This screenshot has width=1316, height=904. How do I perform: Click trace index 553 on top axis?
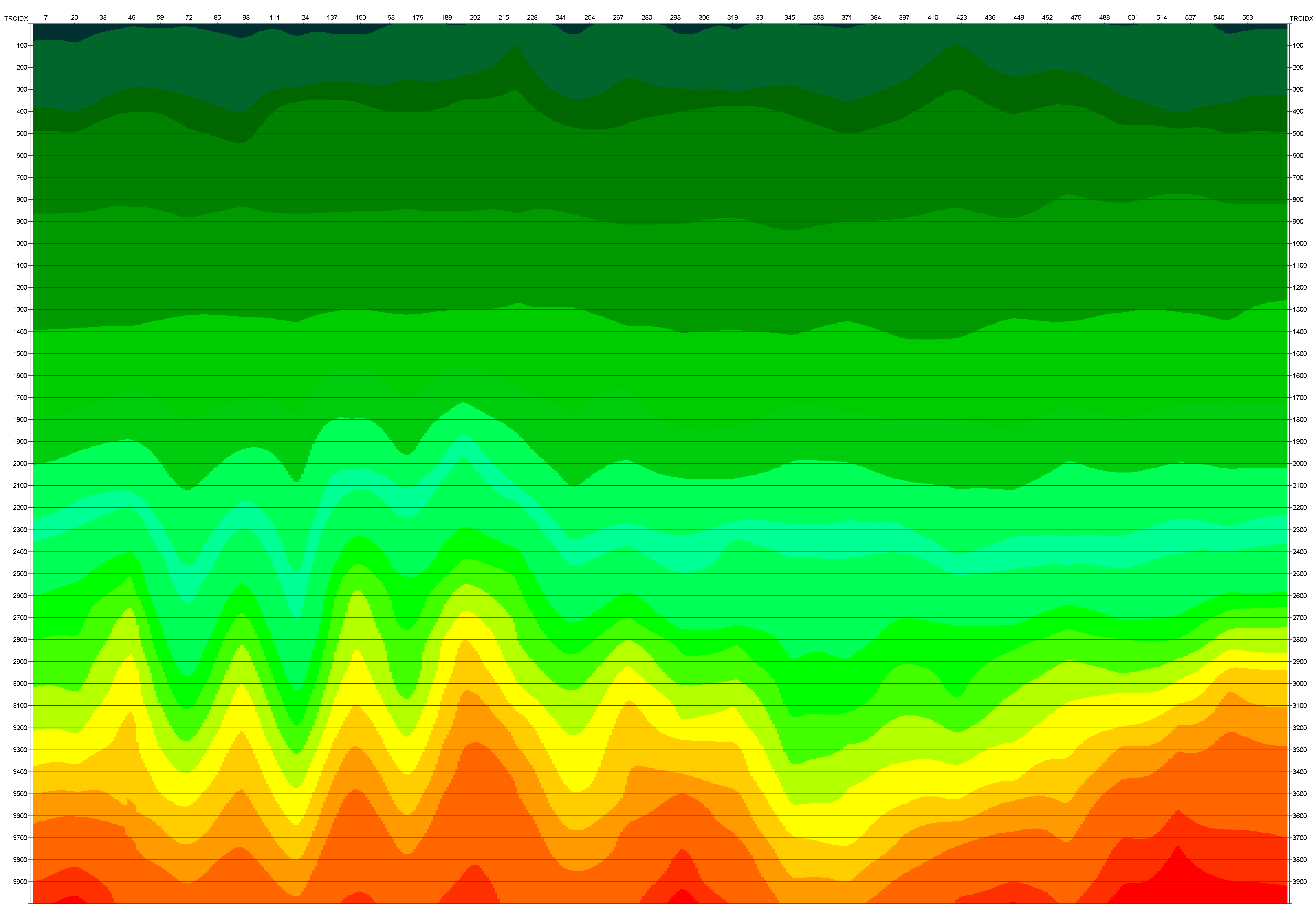point(1247,18)
